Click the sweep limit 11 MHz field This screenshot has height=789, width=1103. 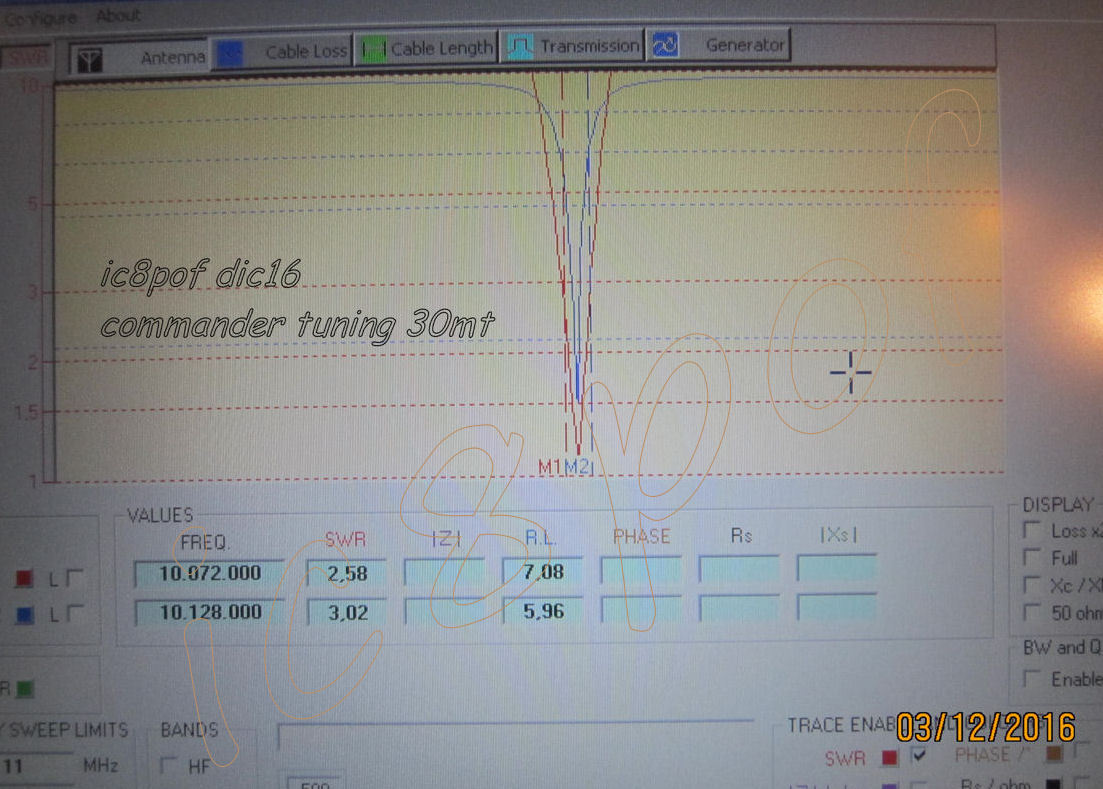37,766
